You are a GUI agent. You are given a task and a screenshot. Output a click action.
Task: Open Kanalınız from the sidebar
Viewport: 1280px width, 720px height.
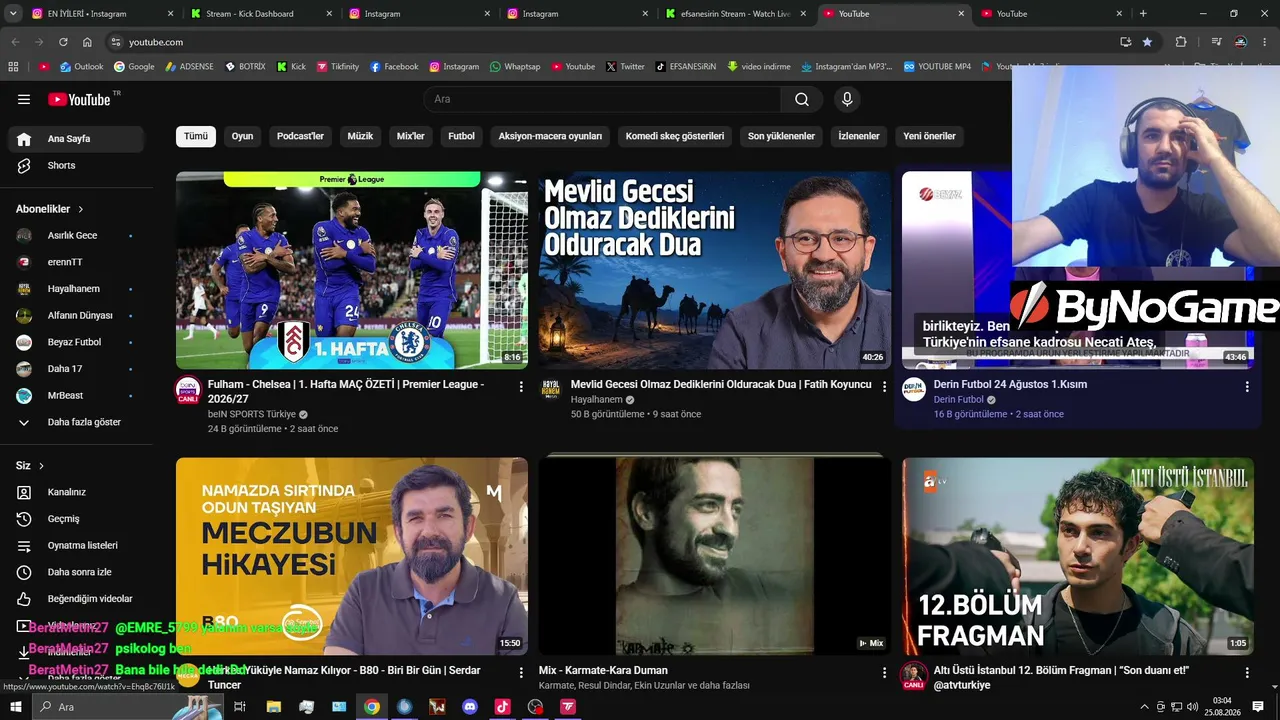(x=76, y=492)
